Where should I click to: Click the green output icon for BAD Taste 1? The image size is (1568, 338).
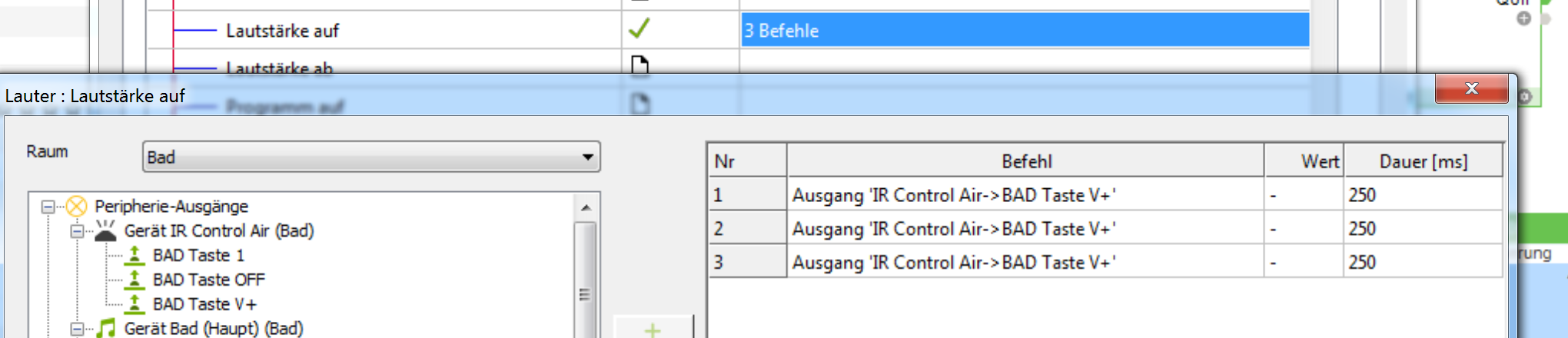tap(135, 255)
